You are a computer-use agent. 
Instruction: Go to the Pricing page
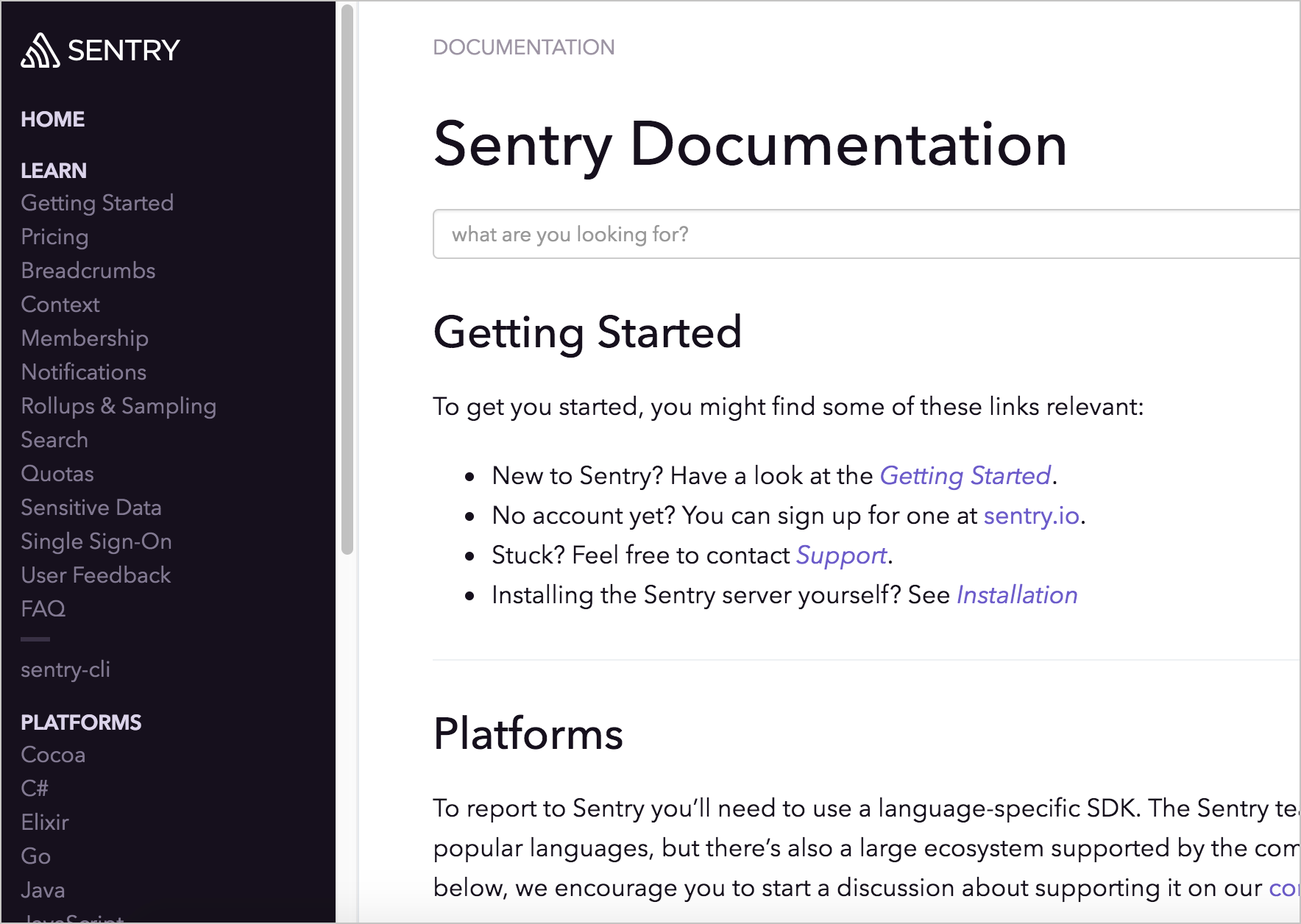click(x=54, y=237)
